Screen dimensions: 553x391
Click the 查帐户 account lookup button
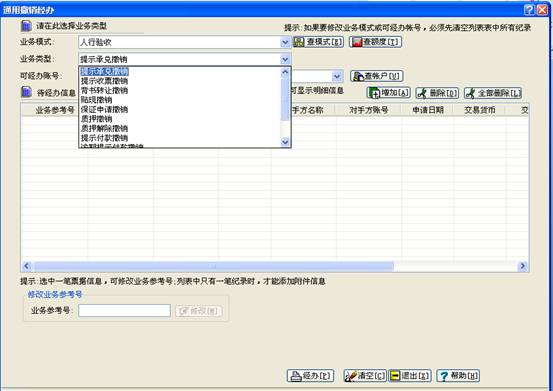click(x=377, y=76)
